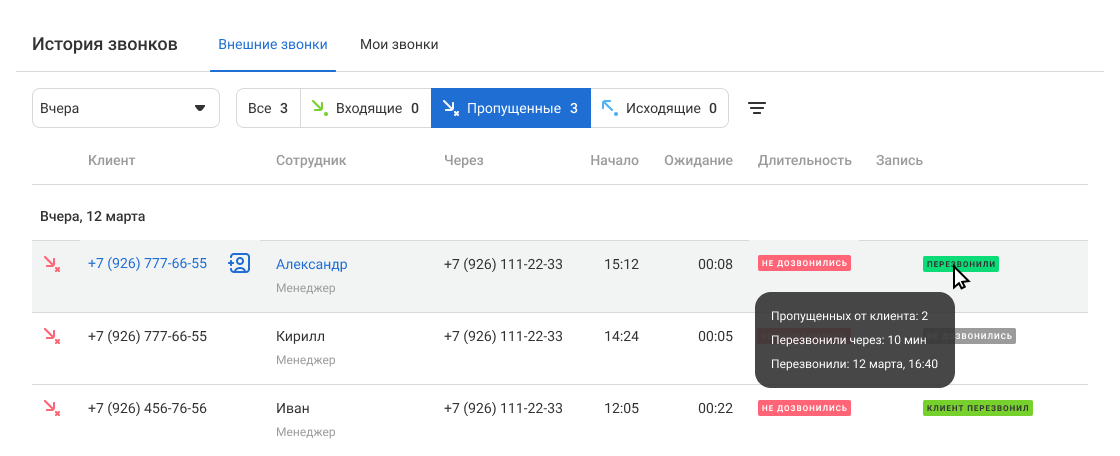This screenshot has width=1120, height=456.
Task: Click the Клиент перезвонил badge
Action: (977, 408)
